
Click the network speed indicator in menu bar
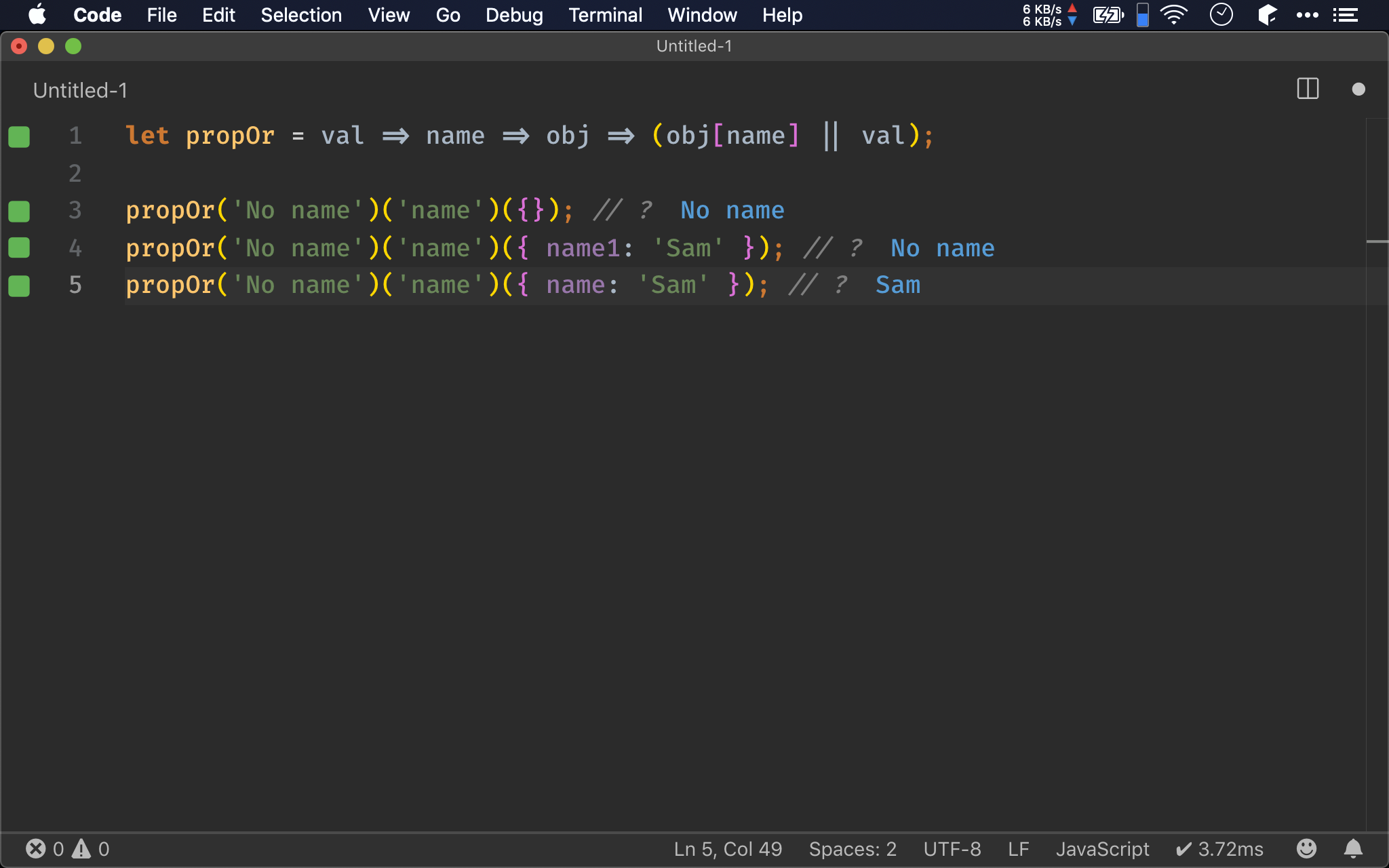pos(1049,15)
